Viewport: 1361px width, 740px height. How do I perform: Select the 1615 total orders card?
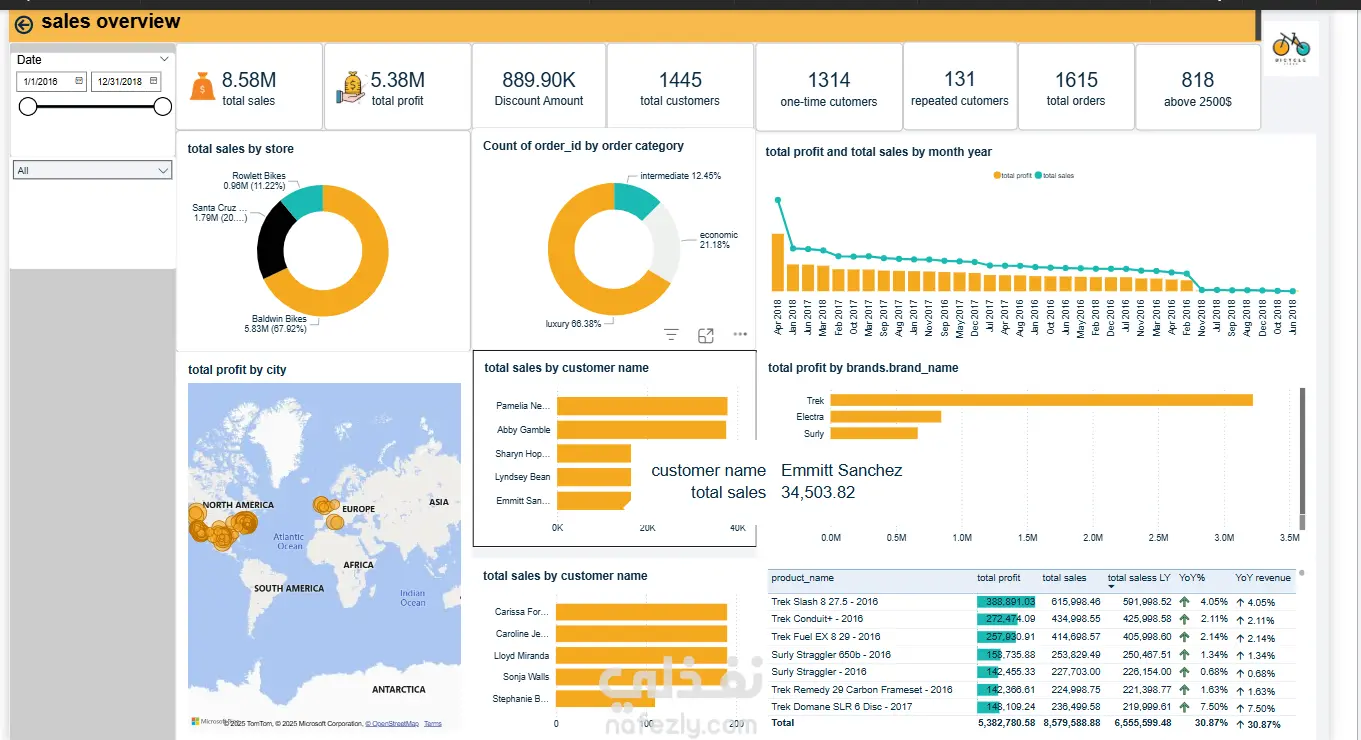coord(1076,86)
